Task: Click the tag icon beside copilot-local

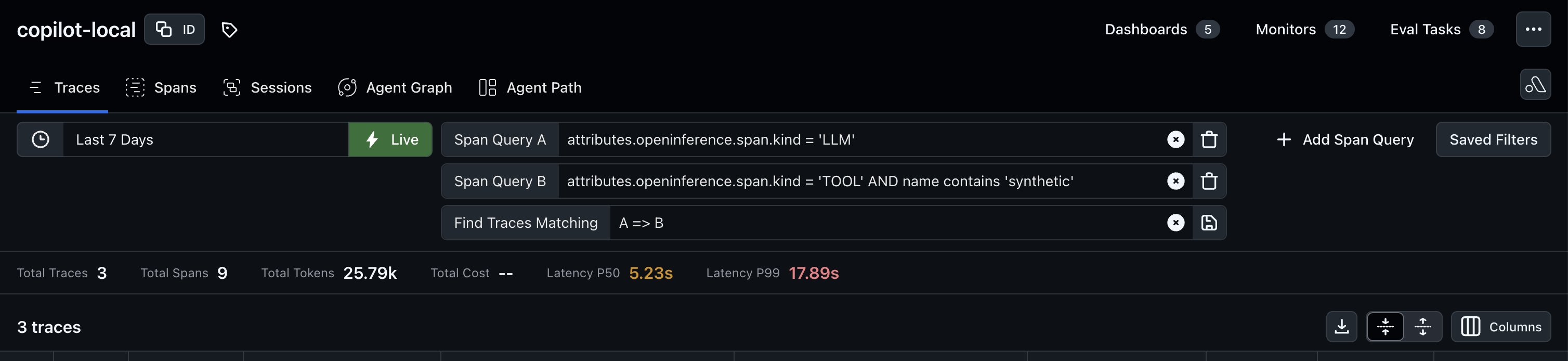Action: (229, 29)
